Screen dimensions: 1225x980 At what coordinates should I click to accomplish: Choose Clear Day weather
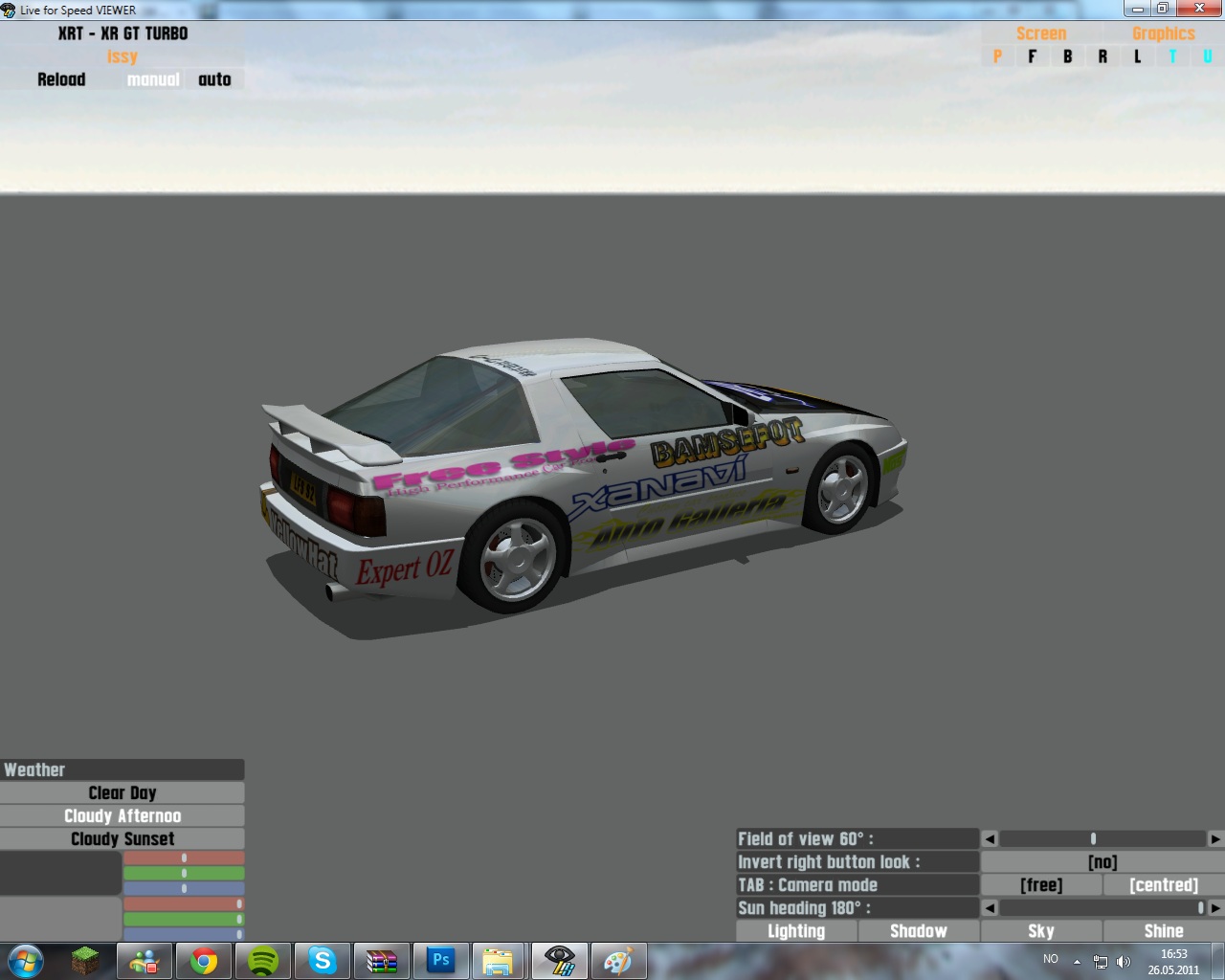122,793
